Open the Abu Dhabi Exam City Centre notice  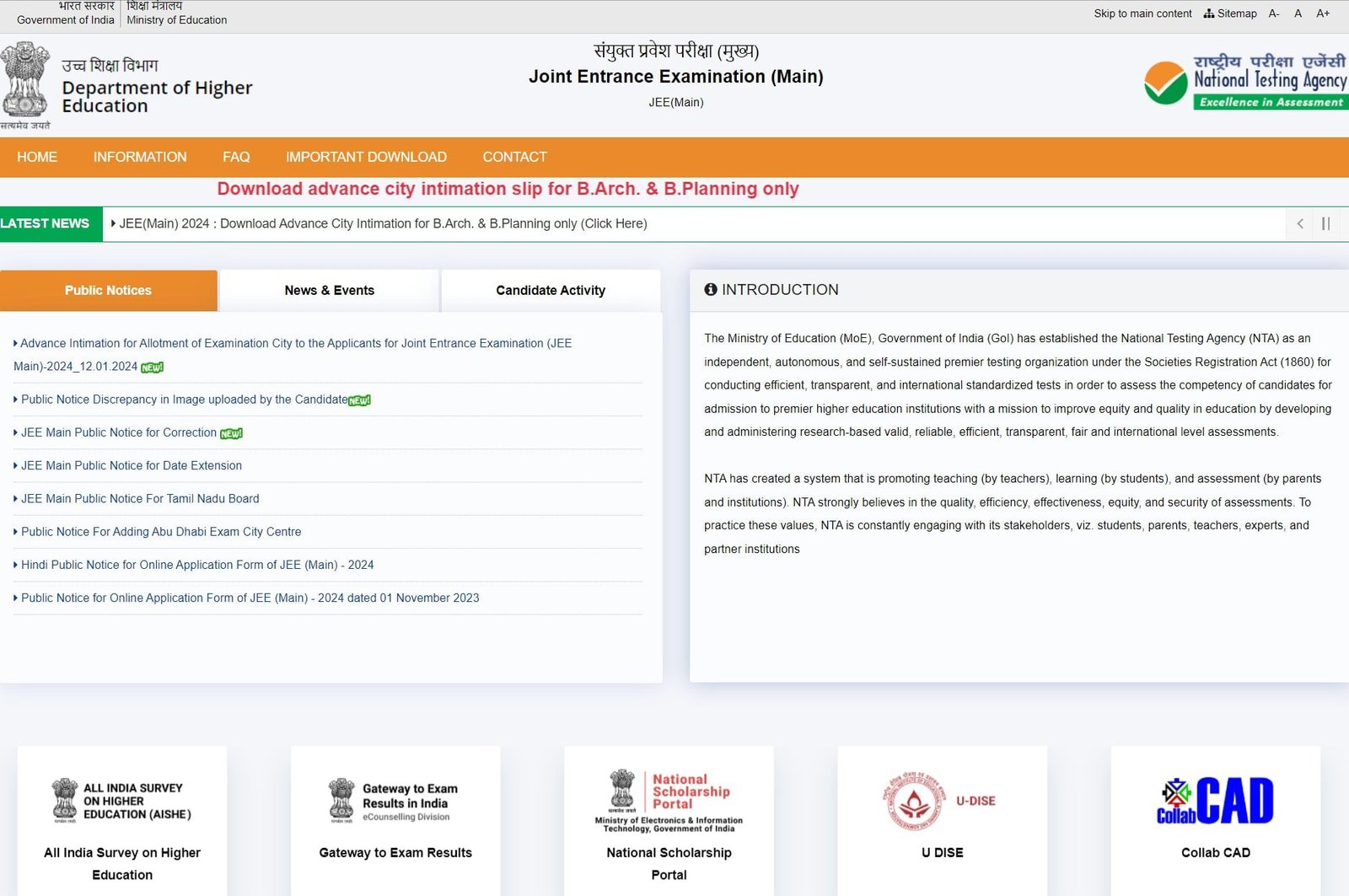(162, 531)
